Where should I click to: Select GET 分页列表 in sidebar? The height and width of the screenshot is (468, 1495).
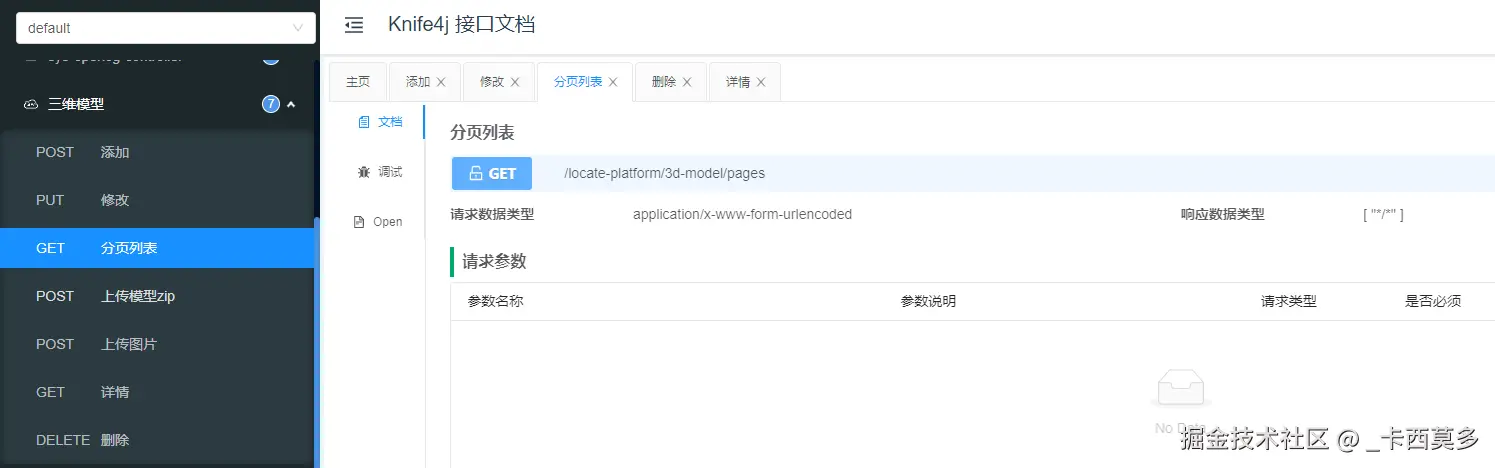pos(157,248)
